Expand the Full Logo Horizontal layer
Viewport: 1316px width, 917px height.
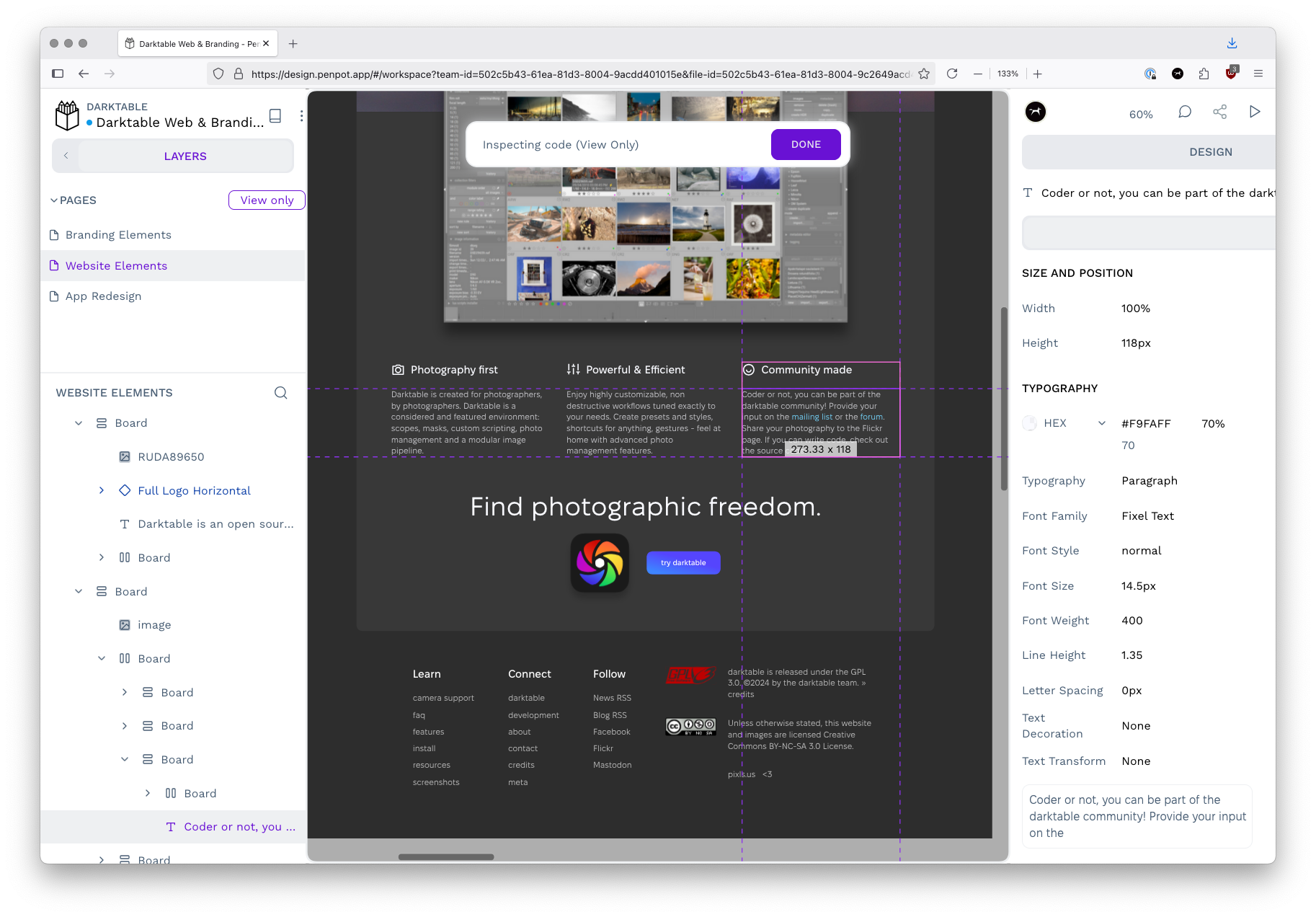coord(102,490)
